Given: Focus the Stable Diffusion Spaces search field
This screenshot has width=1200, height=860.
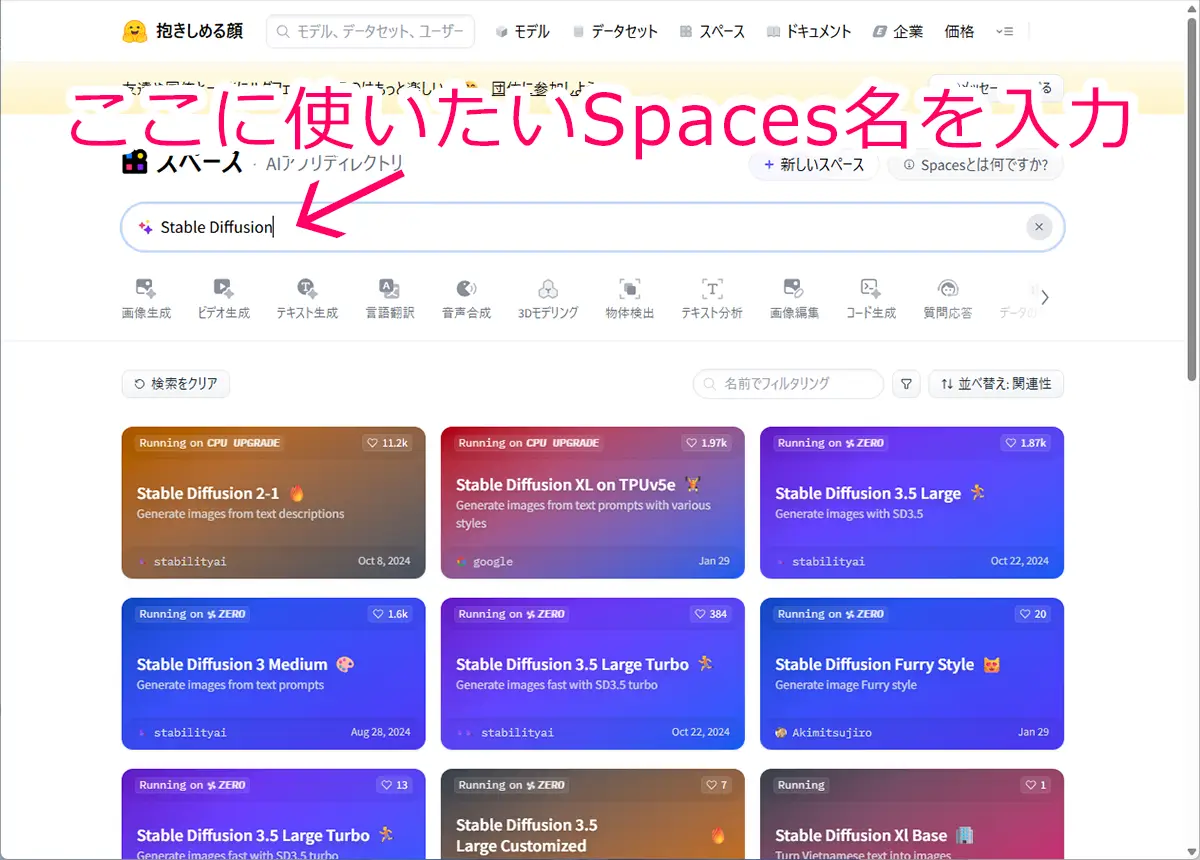Looking at the screenshot, I should (593, 227).
